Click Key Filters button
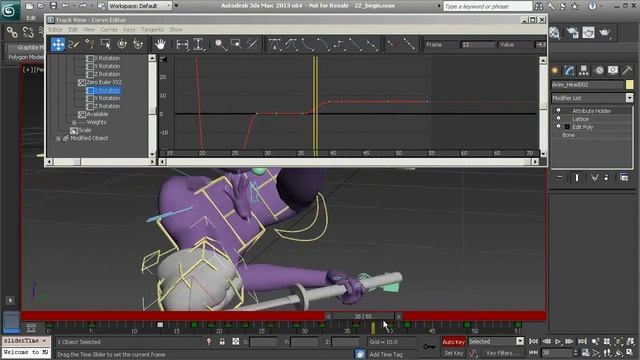This screenshot has height=360, width=640. 502,353
